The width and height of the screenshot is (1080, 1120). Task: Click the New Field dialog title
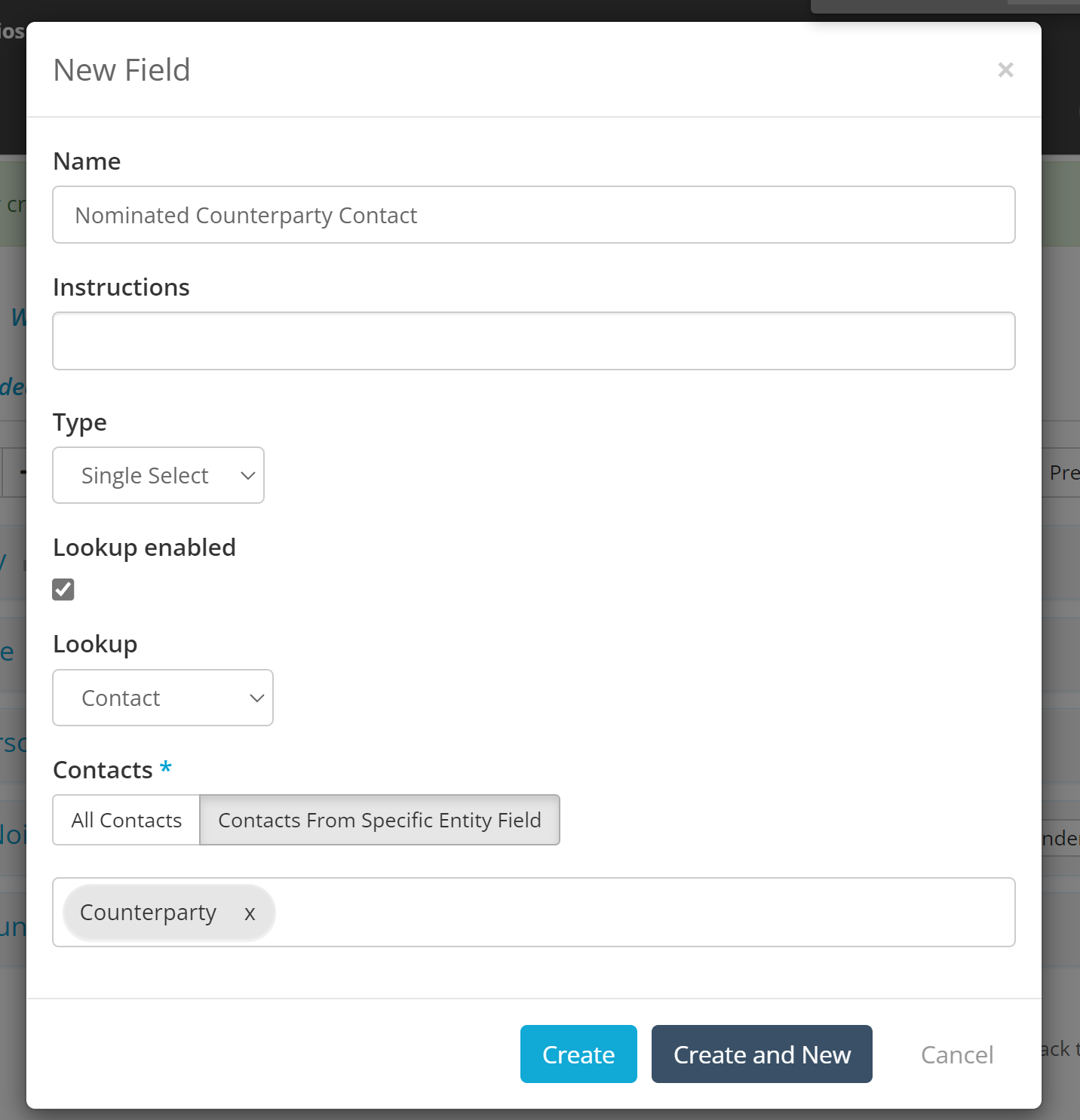point(122,70)
